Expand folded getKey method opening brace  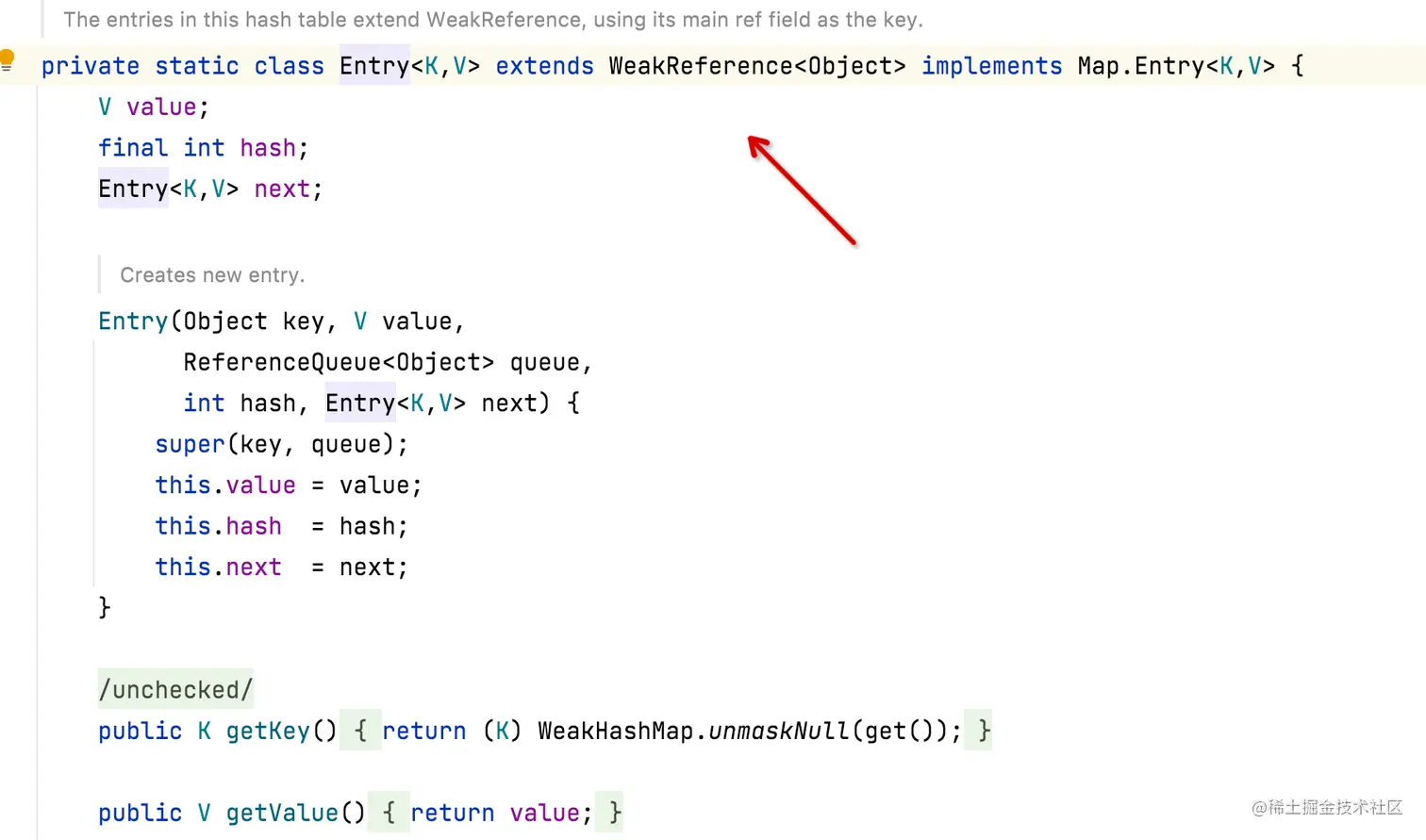click(360, 731)
